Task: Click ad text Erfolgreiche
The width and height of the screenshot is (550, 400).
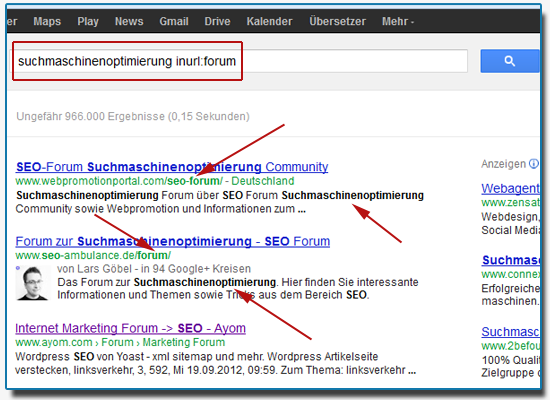Action: [510, 288]
